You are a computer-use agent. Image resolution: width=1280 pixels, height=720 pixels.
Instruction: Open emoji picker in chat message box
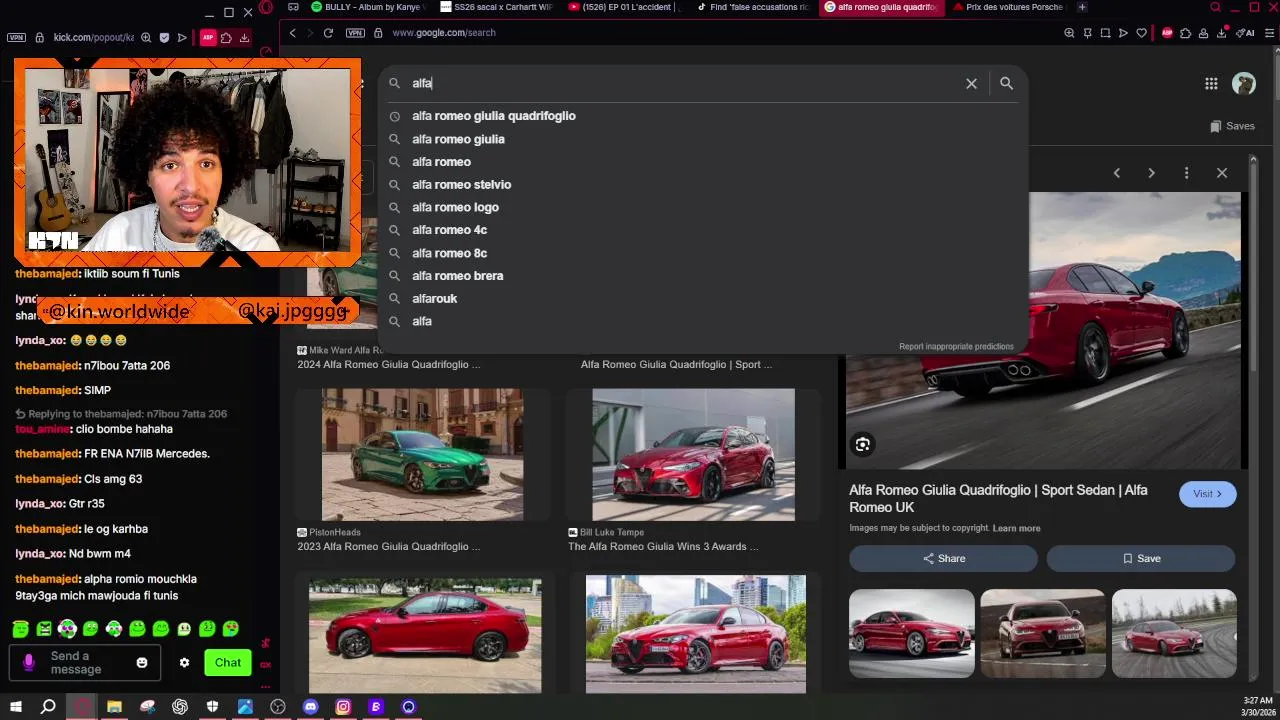pyautogui.click(x=142, y=663)
